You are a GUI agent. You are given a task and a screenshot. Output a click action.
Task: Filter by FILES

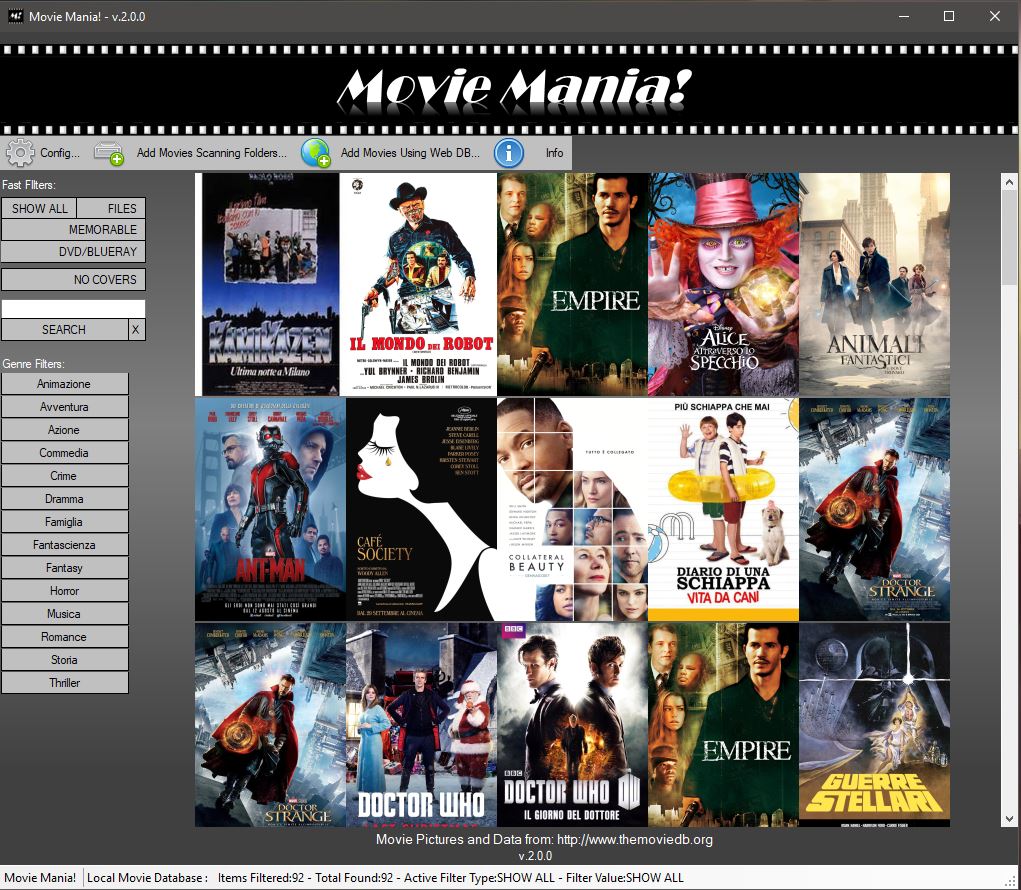tap(112, 208)
